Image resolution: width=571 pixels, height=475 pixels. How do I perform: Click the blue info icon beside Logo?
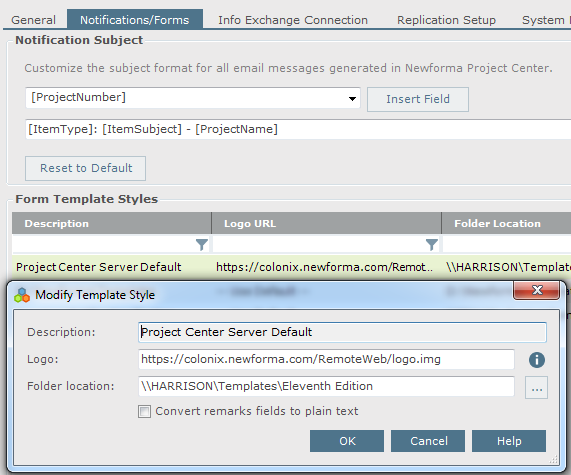pyautogui.click(x=537, y=360)
